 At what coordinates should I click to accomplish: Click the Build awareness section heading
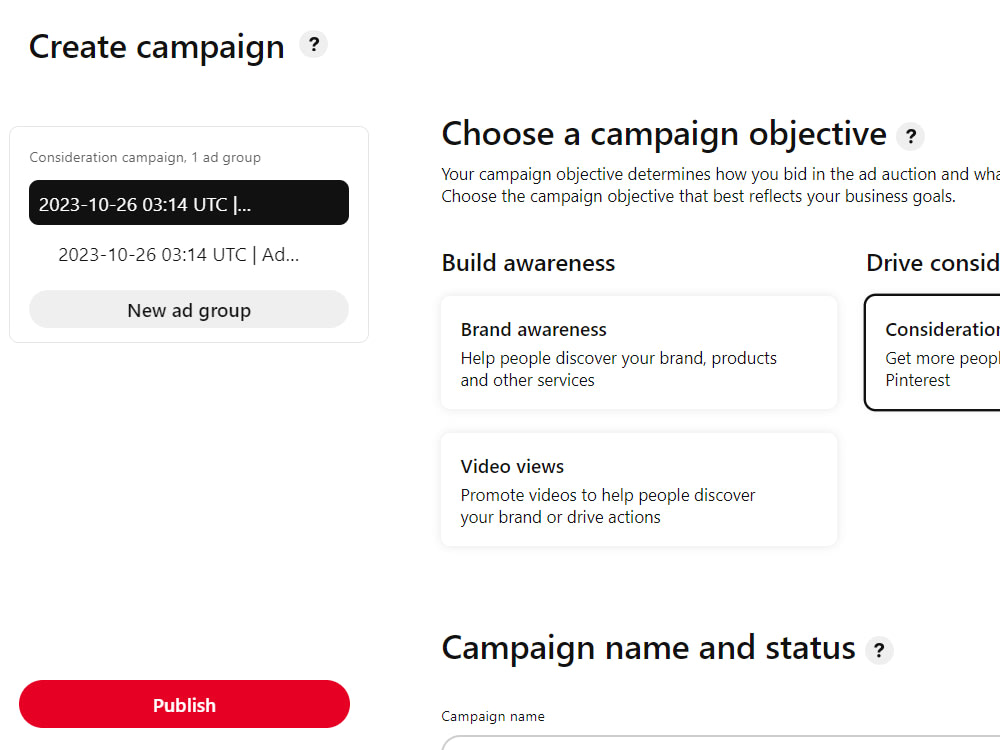(528, 263)
